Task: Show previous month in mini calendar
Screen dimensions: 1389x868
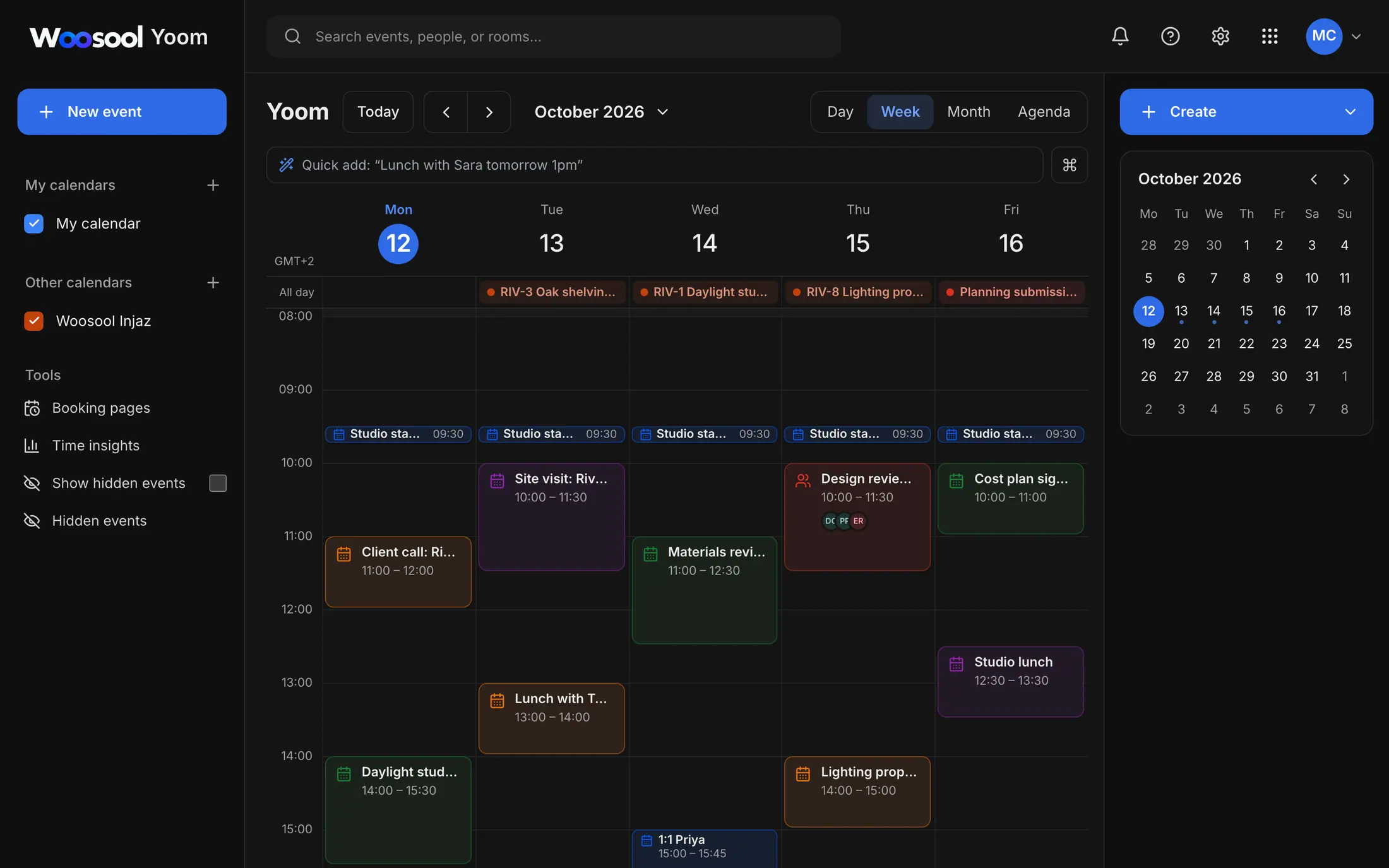Action: 1314,179
